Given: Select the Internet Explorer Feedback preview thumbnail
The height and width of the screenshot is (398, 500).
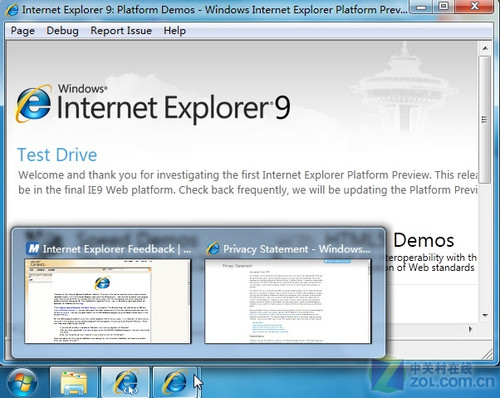Looking at the screenshot, I should pyautogui.click(x=108, y=301).
